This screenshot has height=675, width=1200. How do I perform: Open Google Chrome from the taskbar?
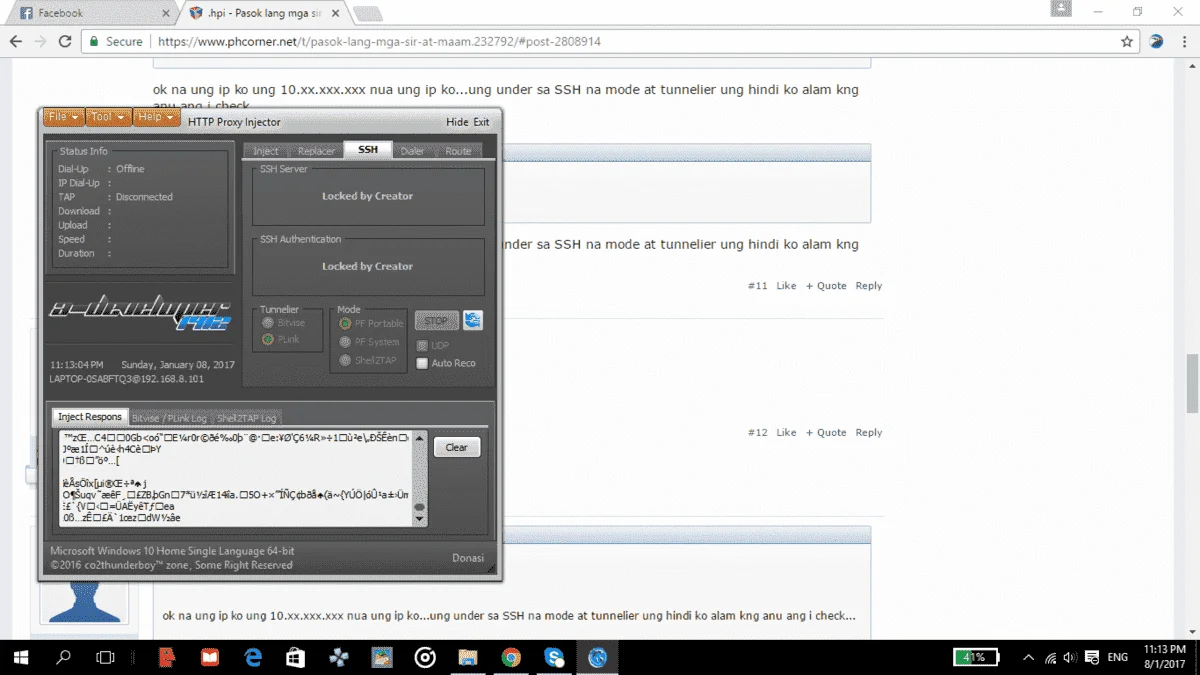tap(510, 657)
